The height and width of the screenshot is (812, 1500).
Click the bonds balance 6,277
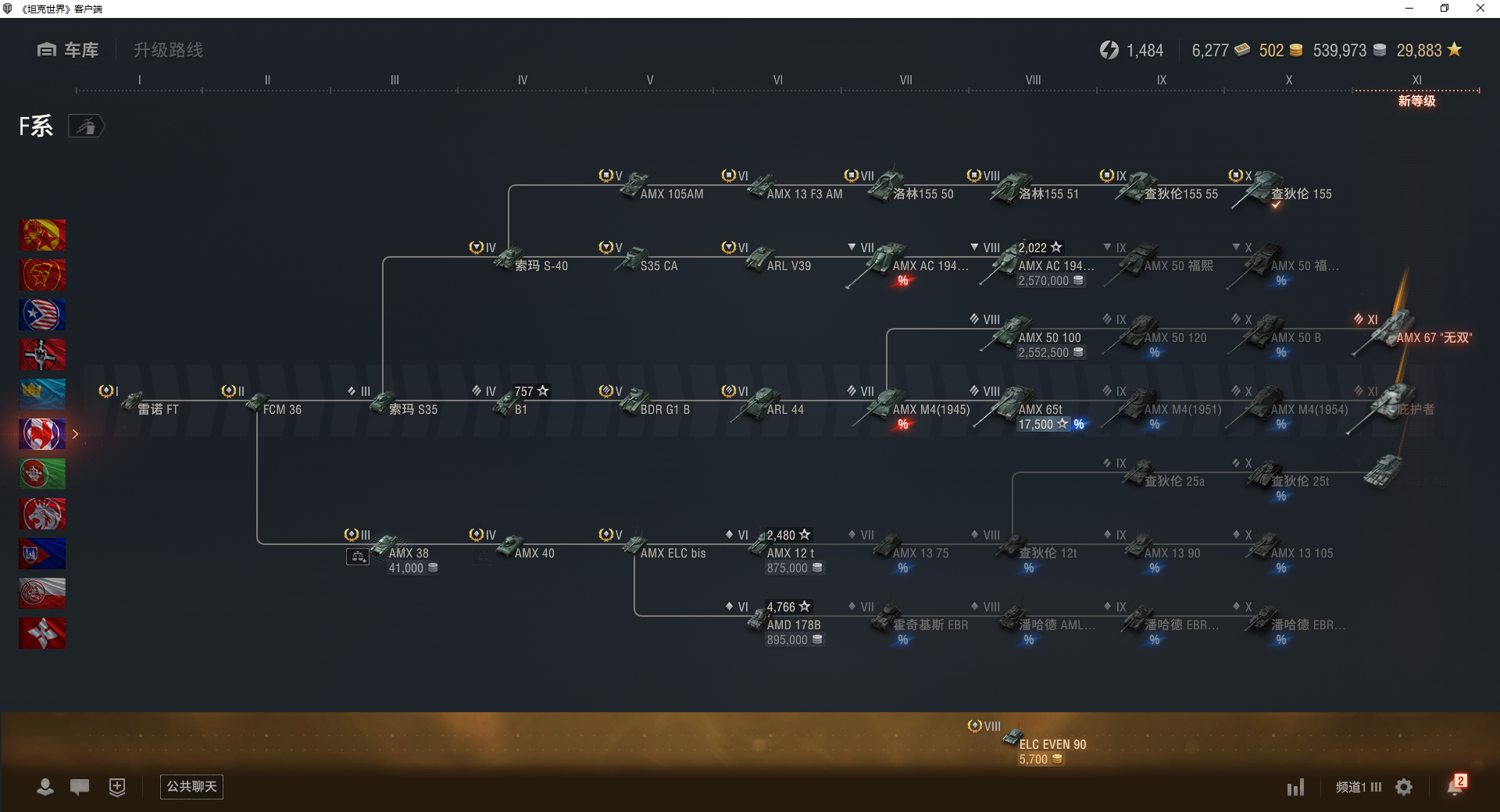point(1220,50)
